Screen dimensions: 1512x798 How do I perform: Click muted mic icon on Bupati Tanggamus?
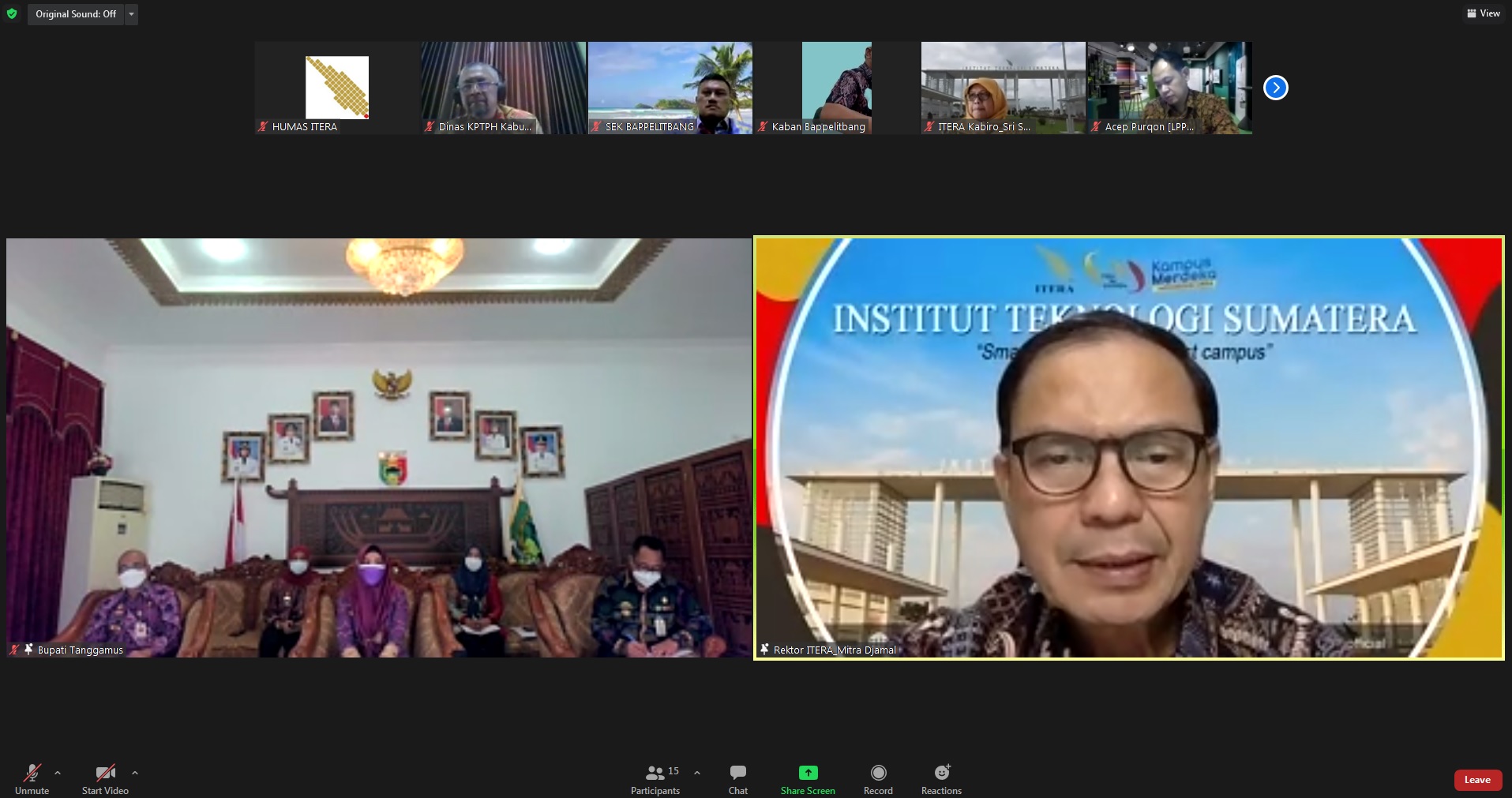coord(14,650)
